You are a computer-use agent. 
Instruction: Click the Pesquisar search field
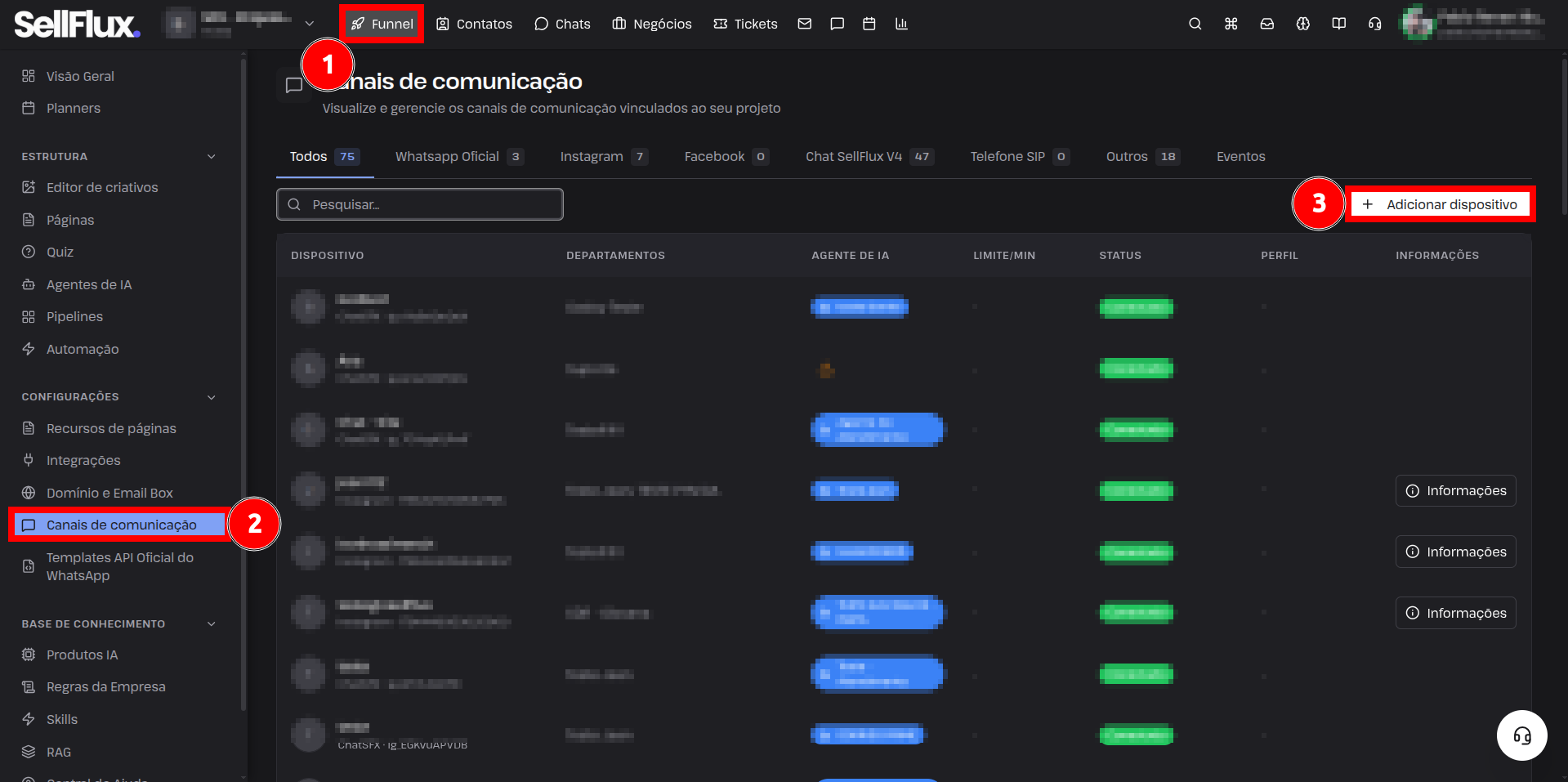pyautogui.click(x=419, y=204)
